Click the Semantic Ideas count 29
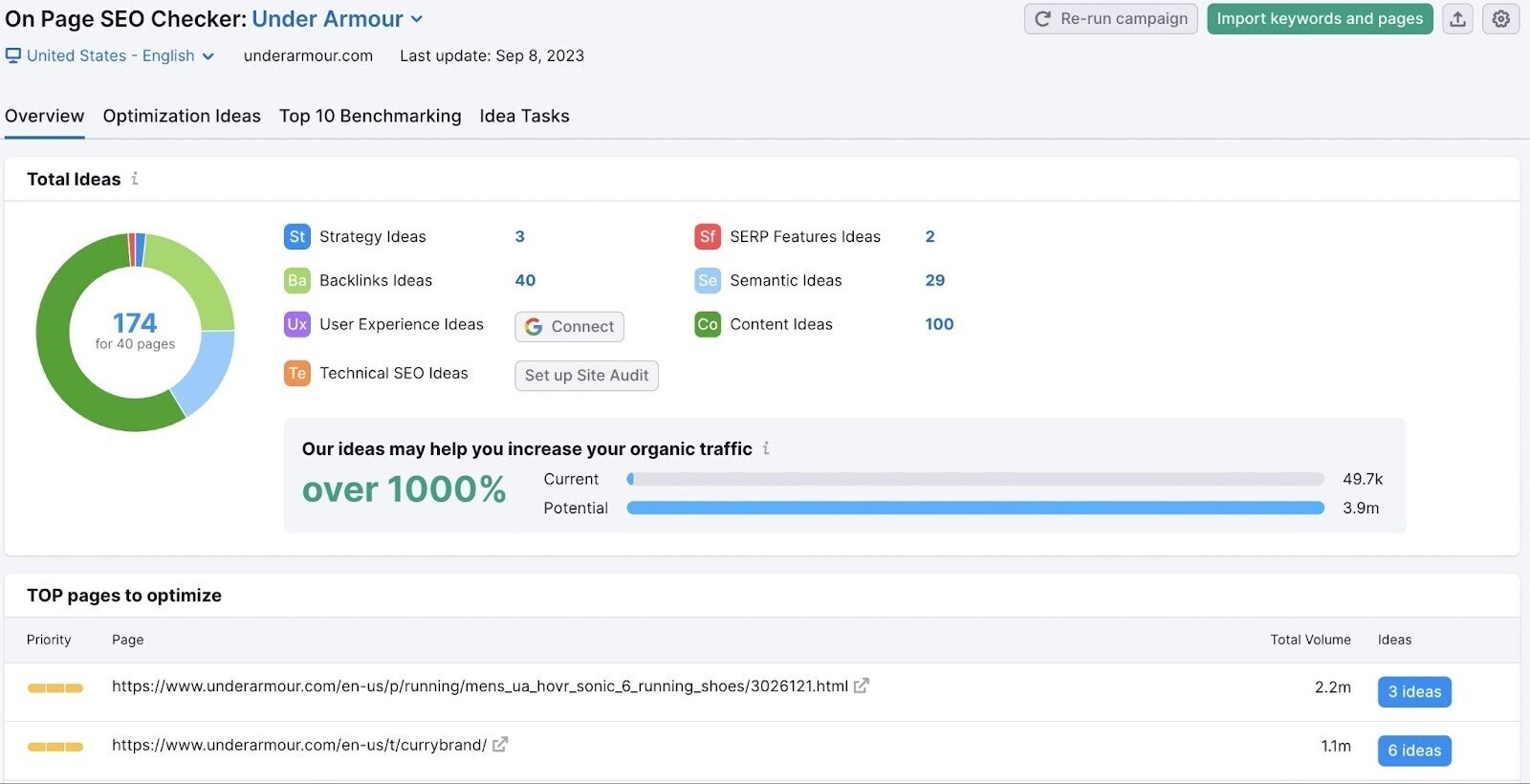Screen dimensions: 1530x784 935,281
